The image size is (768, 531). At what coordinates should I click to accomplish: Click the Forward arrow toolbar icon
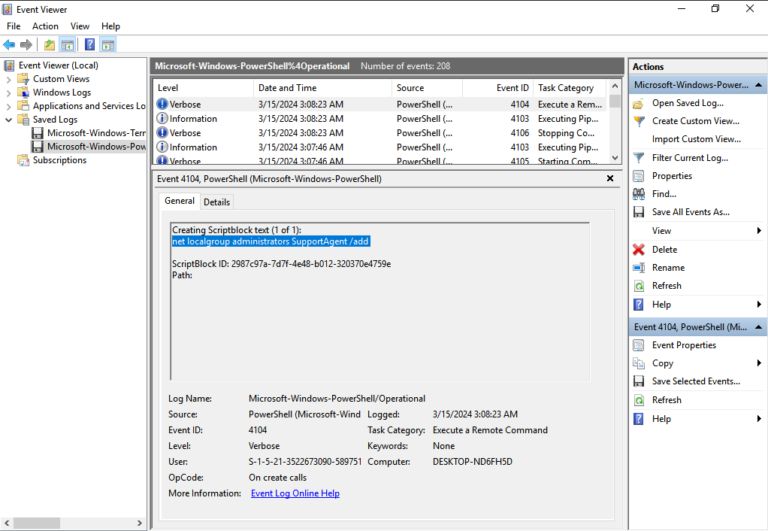pos(26,45)
